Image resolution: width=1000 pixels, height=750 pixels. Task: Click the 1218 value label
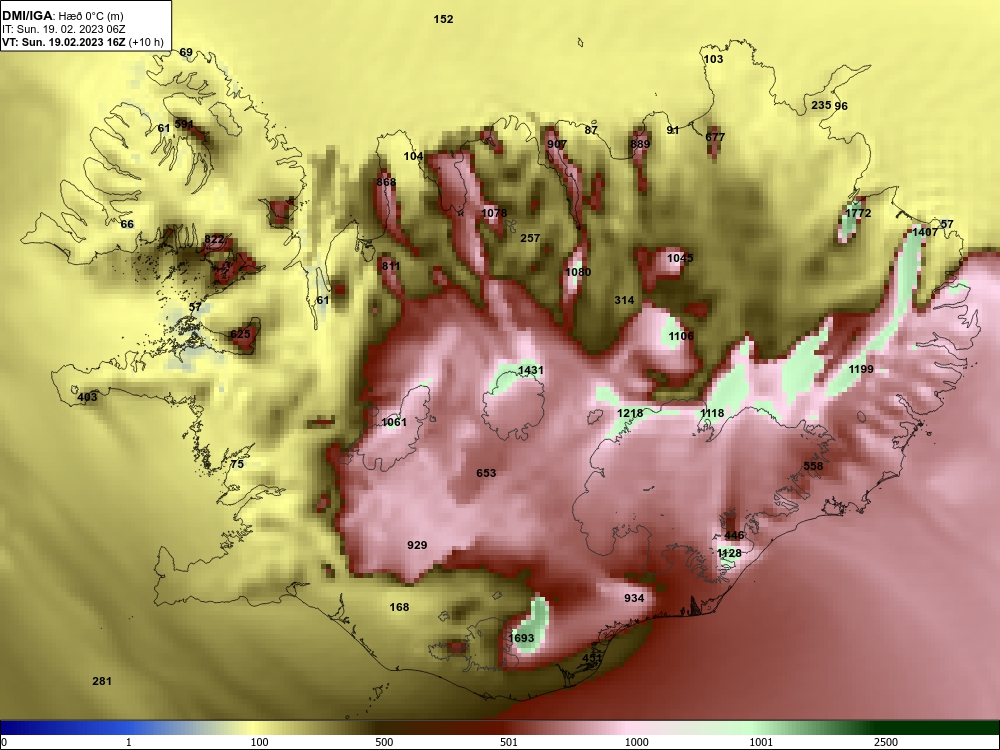pyautogui.click(x=630, y=413)
